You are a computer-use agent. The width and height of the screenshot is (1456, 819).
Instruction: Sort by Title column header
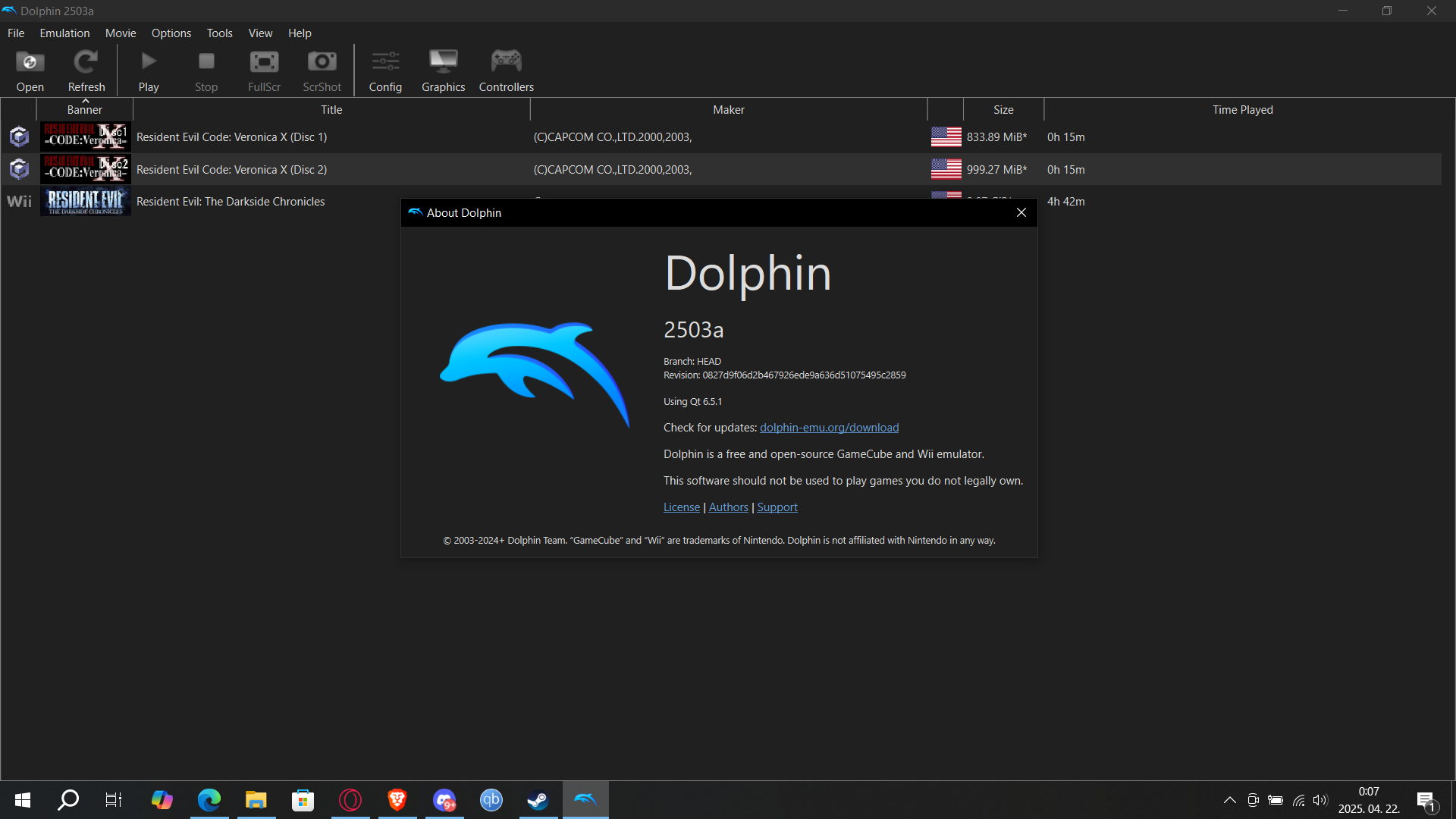pyautogui.click(x=331, y=110)
